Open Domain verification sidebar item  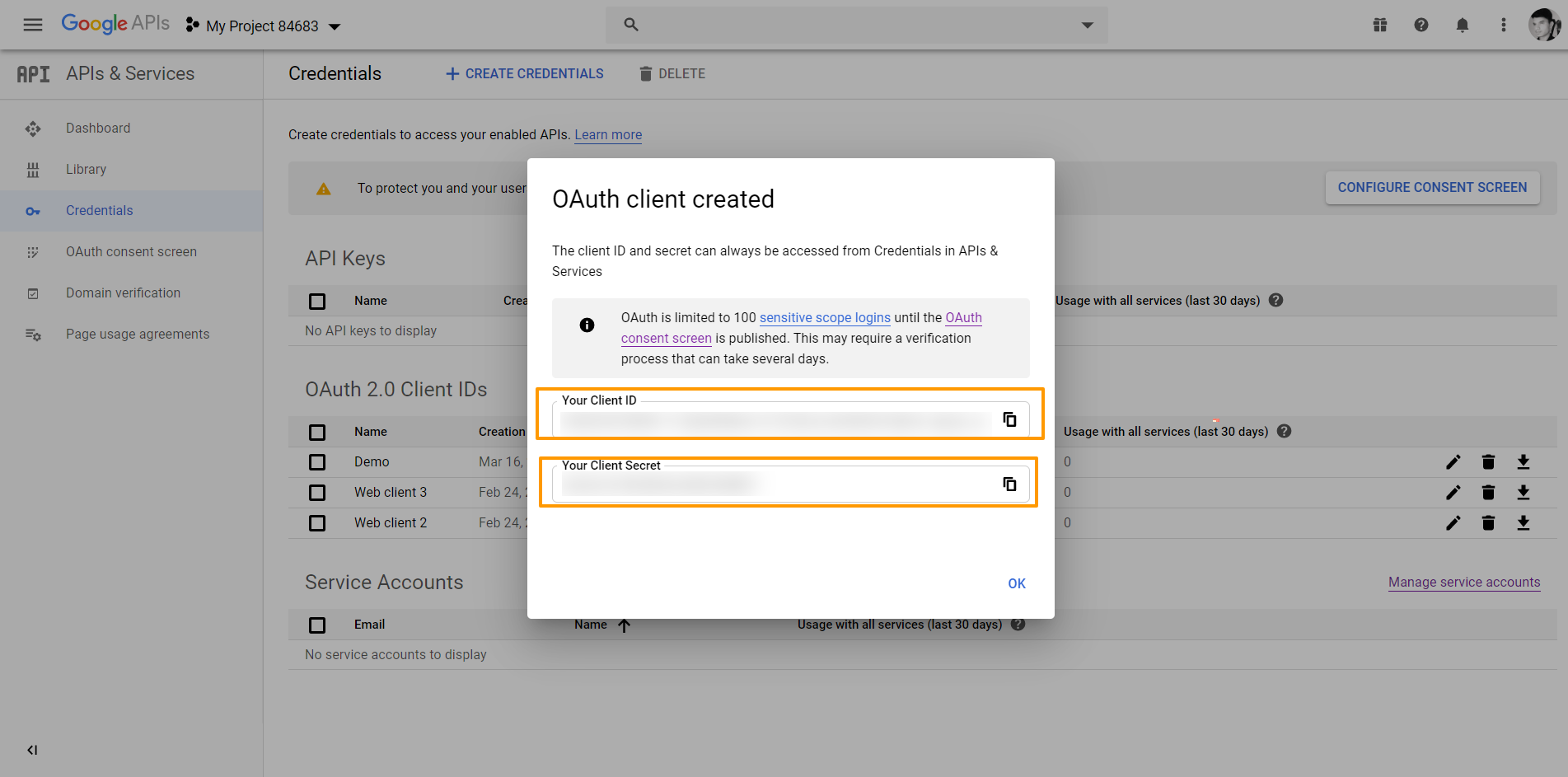click(x=123, y=293)
